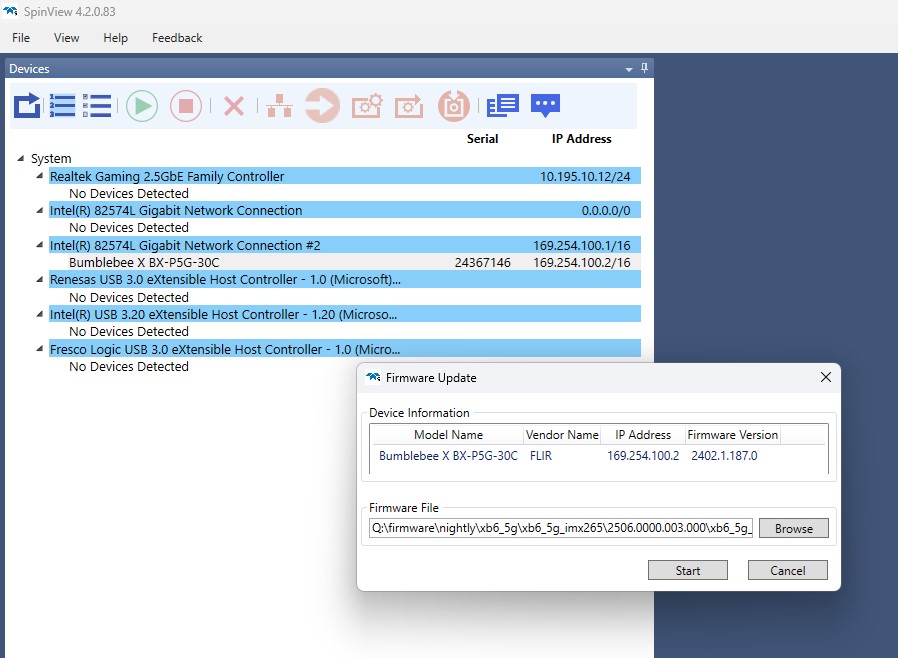Collapse the System tree node
Viewport: 898px width, 658px height.
21,159
